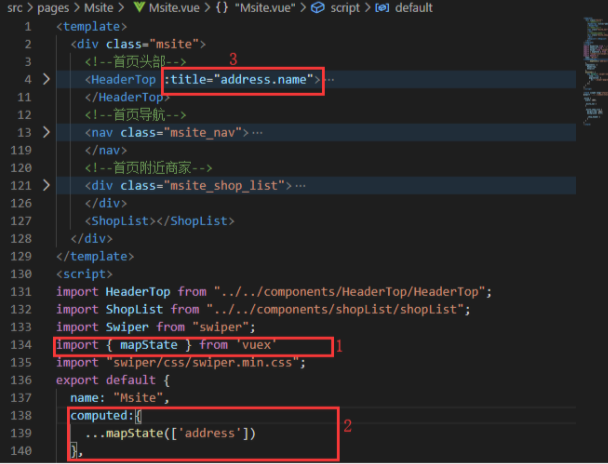Click 'Msite' folder breadcrumb segment

[x=99, y=7]
